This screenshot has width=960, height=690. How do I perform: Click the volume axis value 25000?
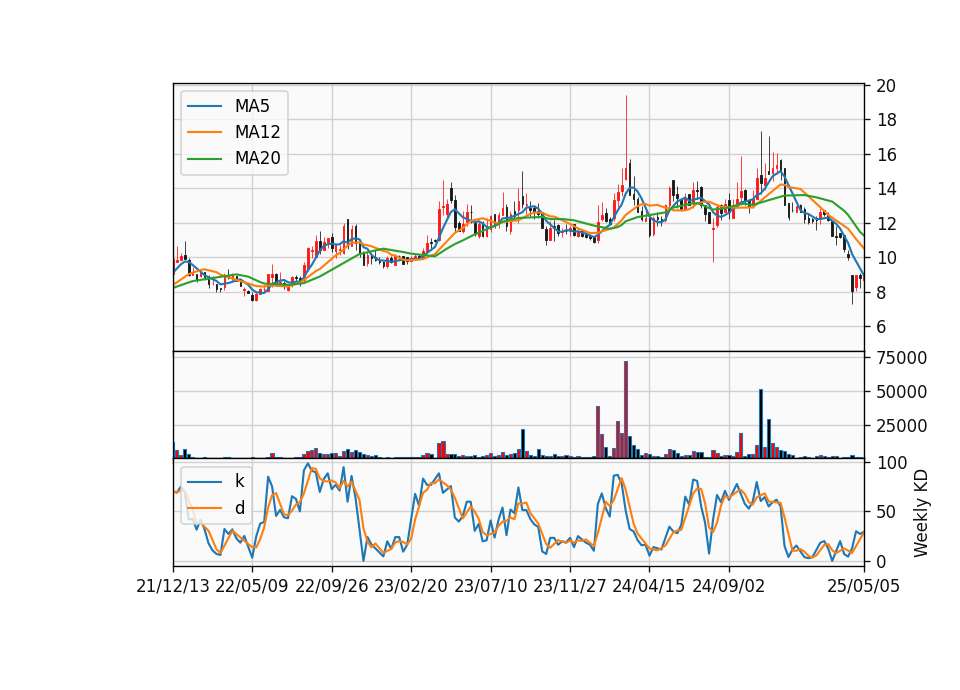[901, 426]
